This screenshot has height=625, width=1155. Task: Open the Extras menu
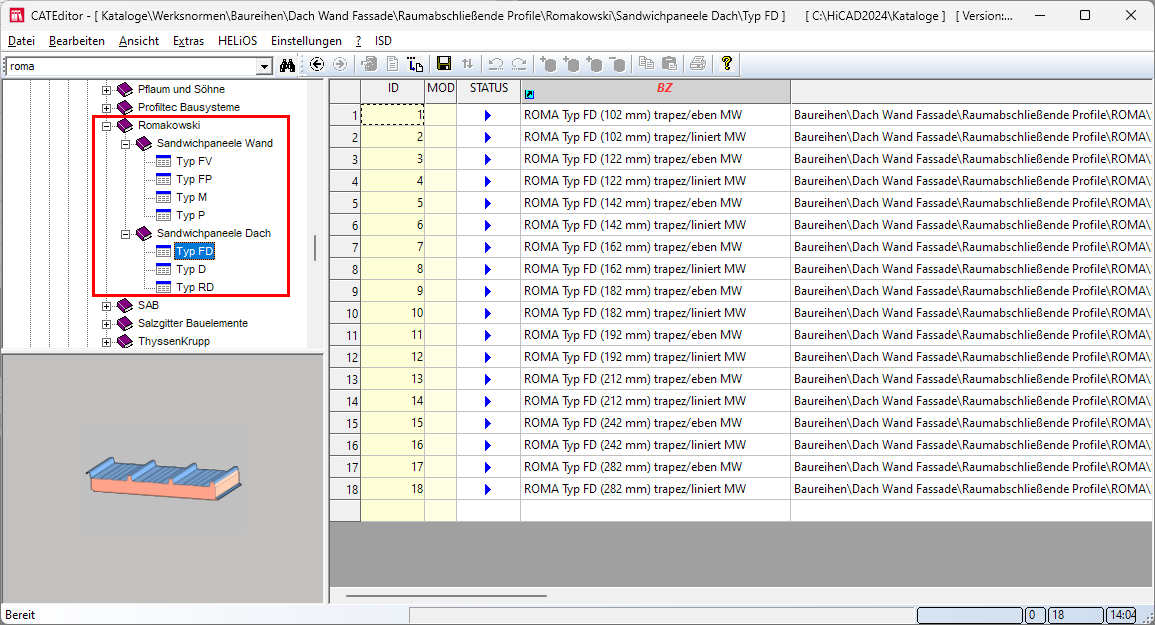(x=189, y=41)
